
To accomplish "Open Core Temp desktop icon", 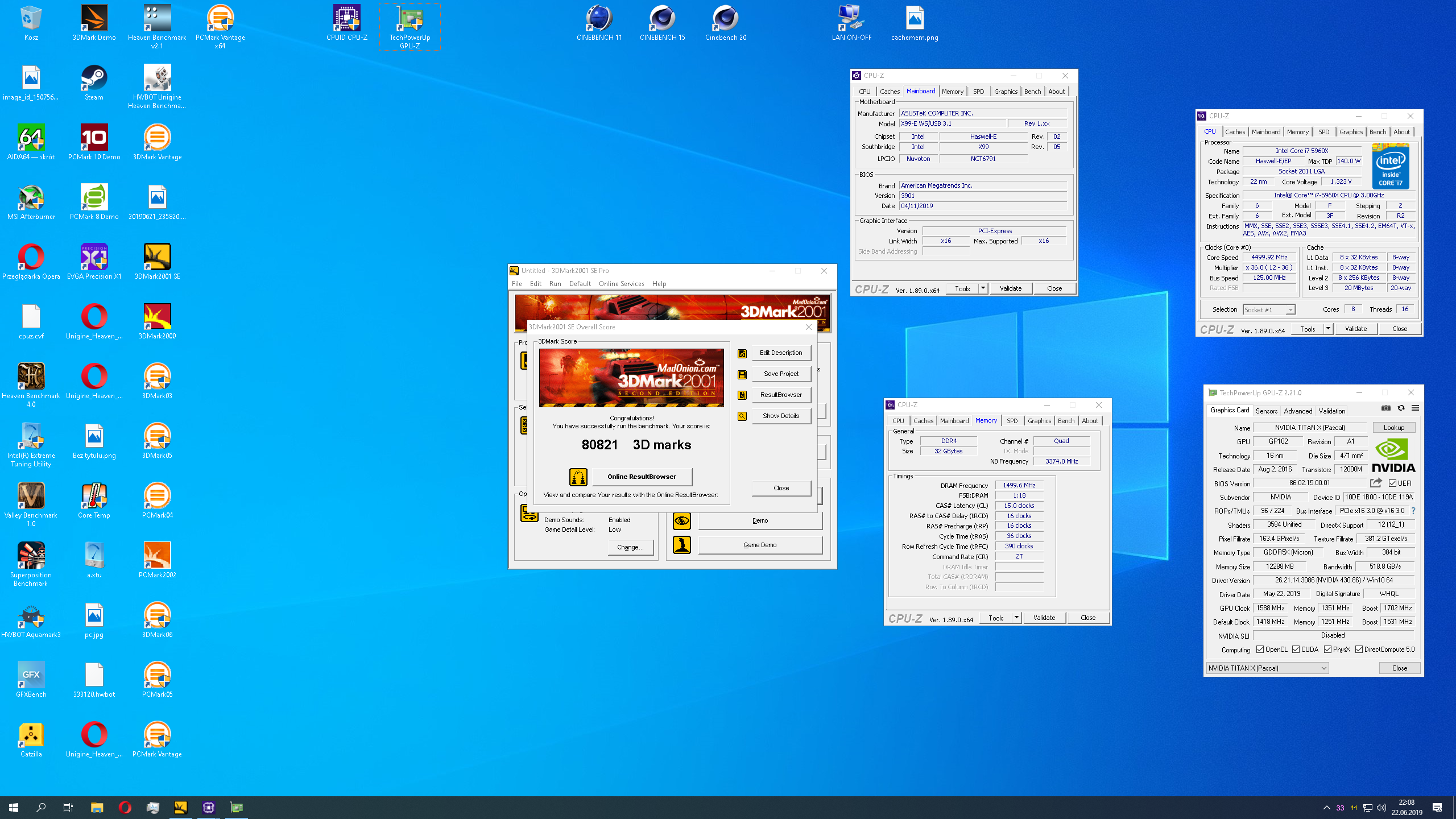I will pyautogui.click(x=94, y=501).
